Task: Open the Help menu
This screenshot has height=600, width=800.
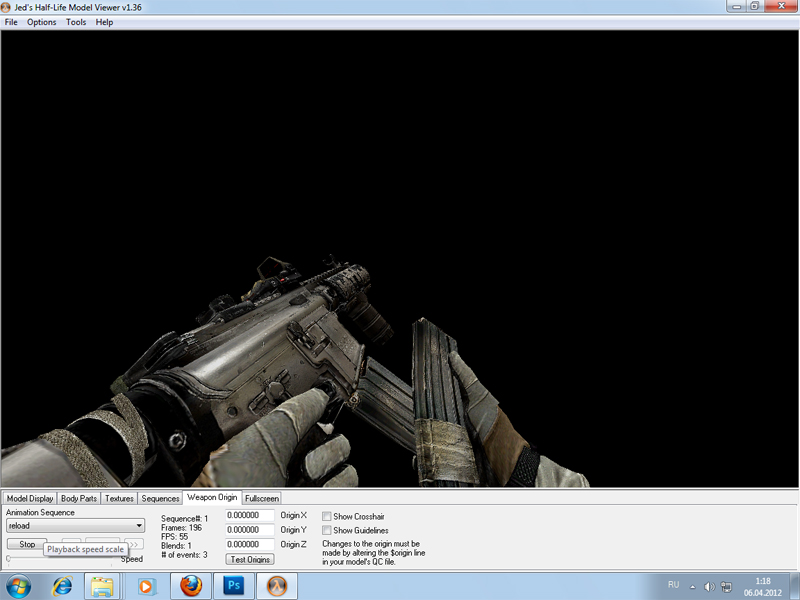Action: pos(104,22)
